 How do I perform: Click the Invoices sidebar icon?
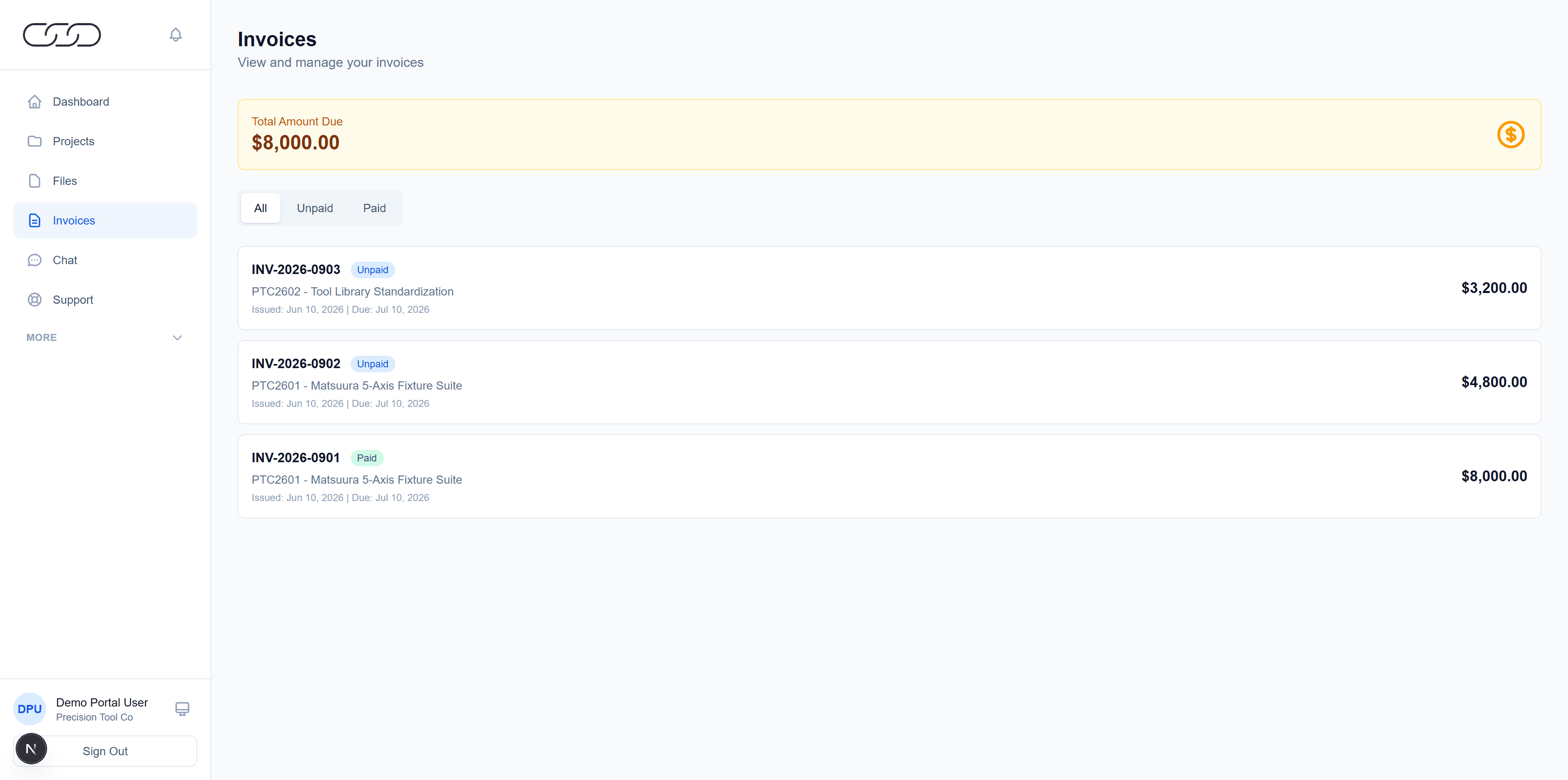(x=35, y=220)
